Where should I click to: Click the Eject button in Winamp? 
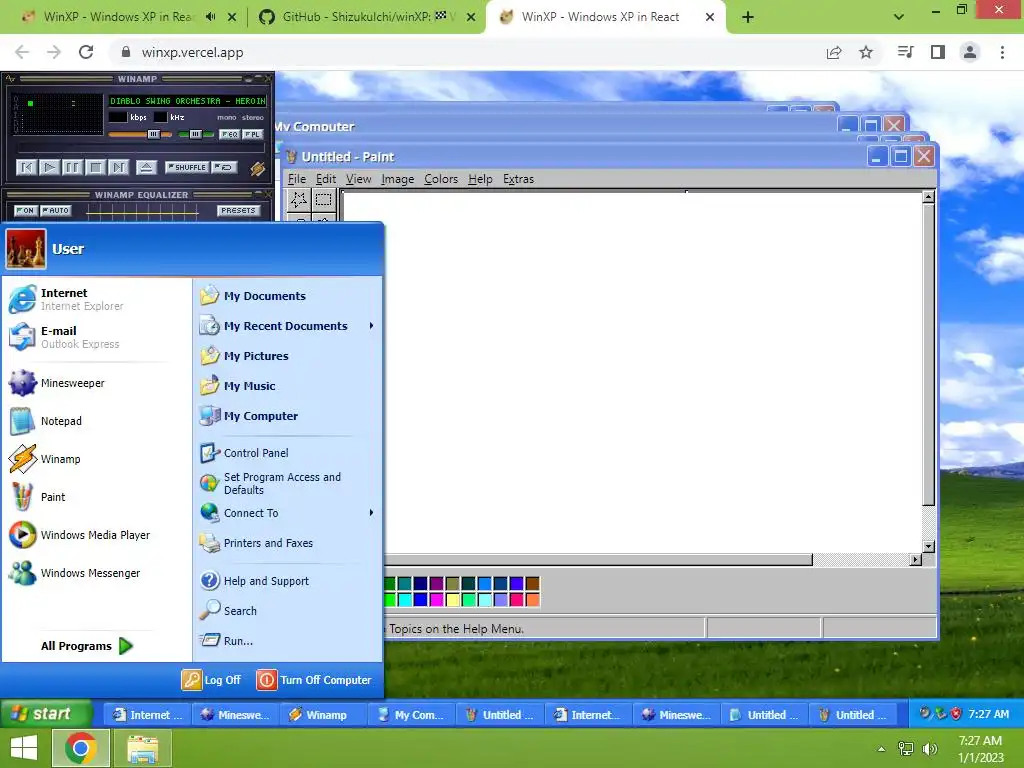146,168
